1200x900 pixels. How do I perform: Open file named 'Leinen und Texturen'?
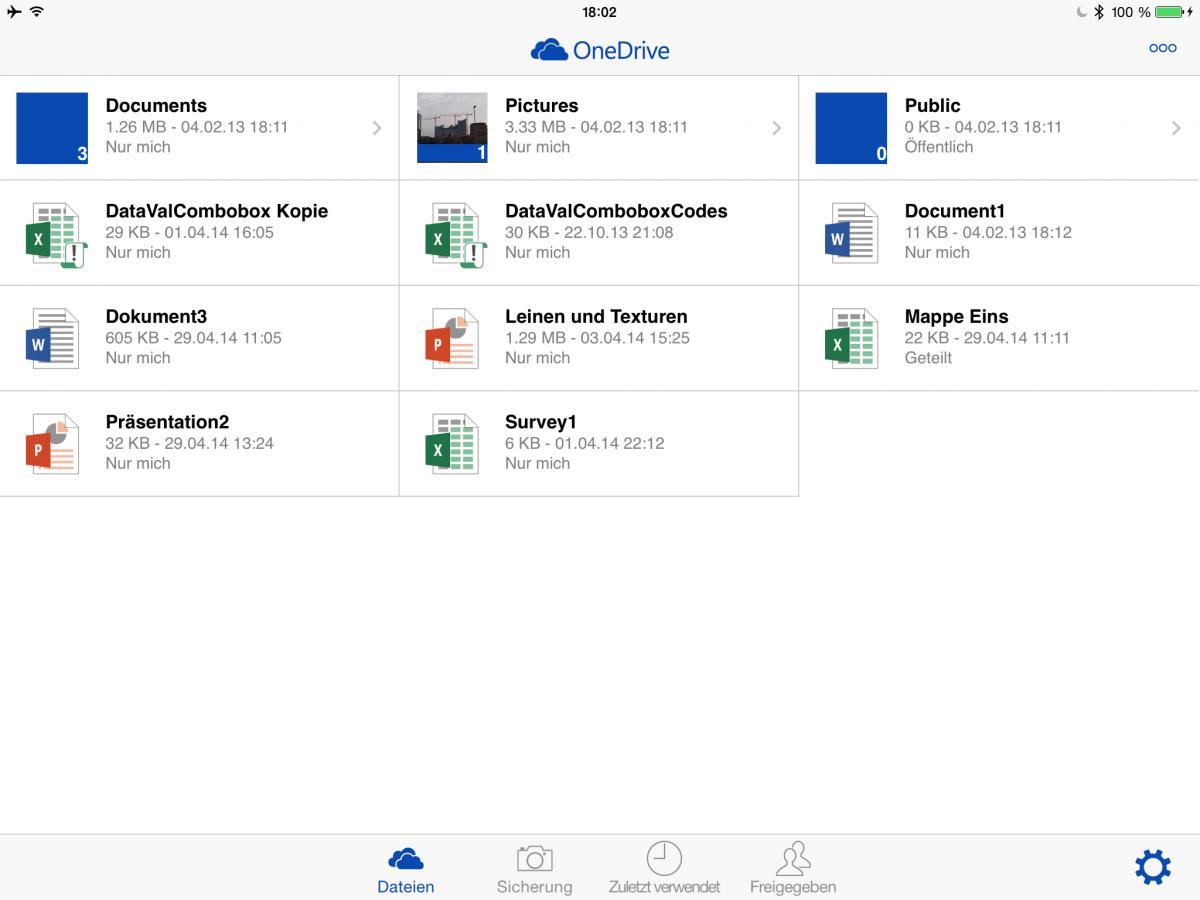(596, 316)
